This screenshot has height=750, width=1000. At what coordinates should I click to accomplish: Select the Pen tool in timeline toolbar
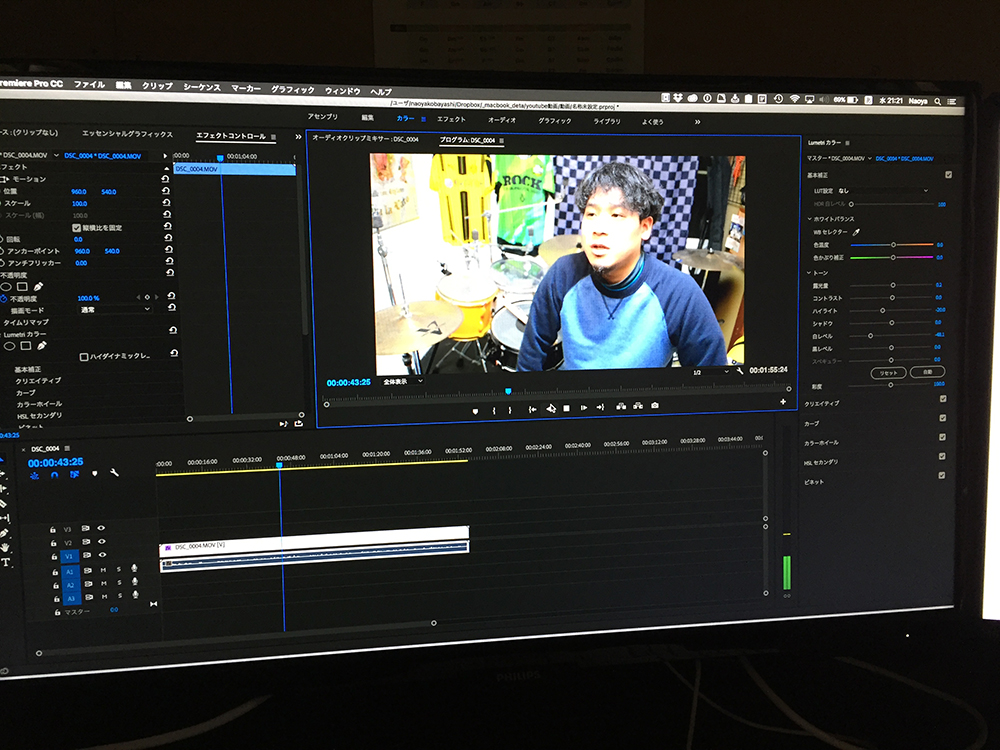4,533
